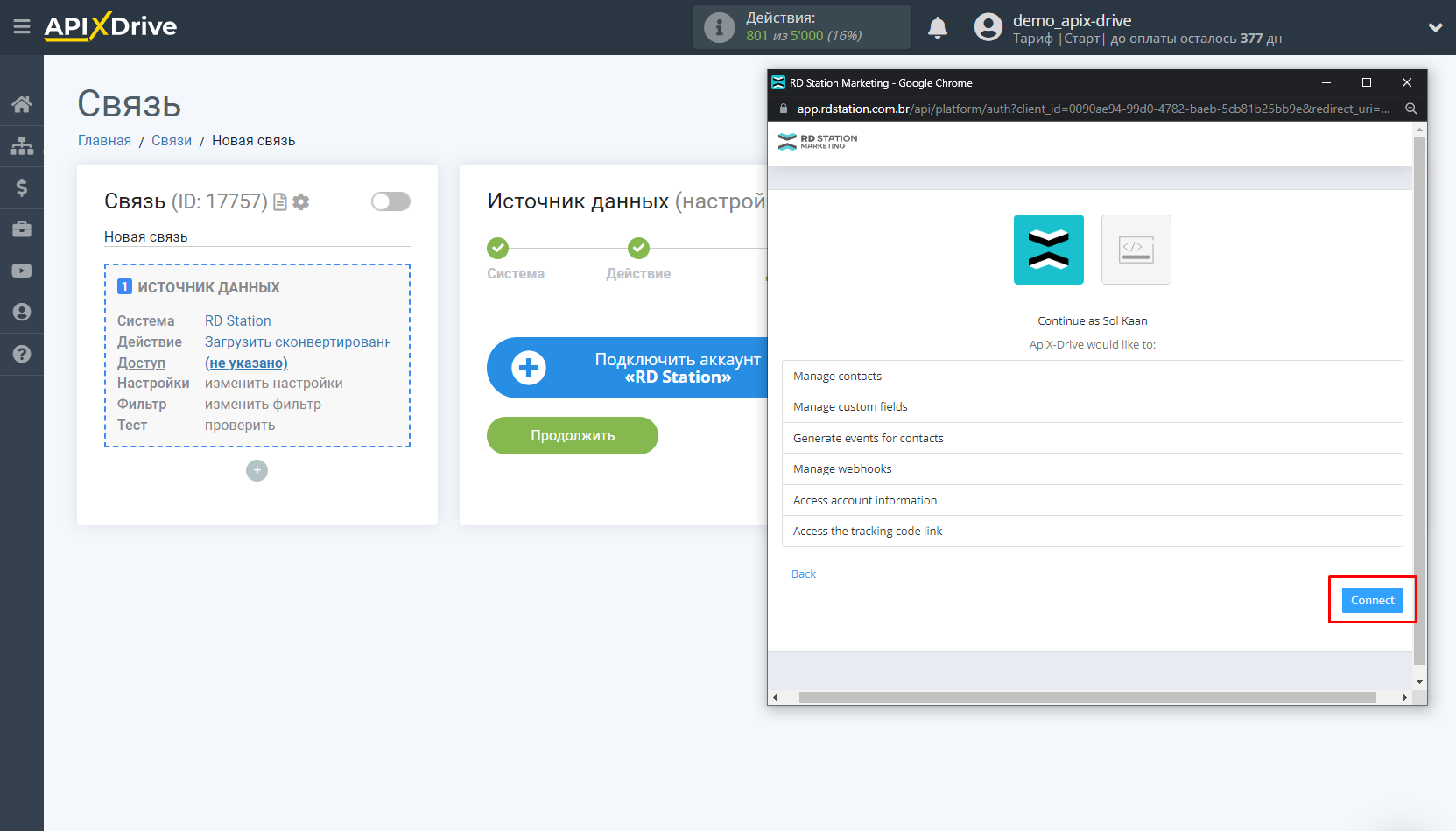
Task: Click the demo_apix-drive user avatar
Action: point(988,27)
